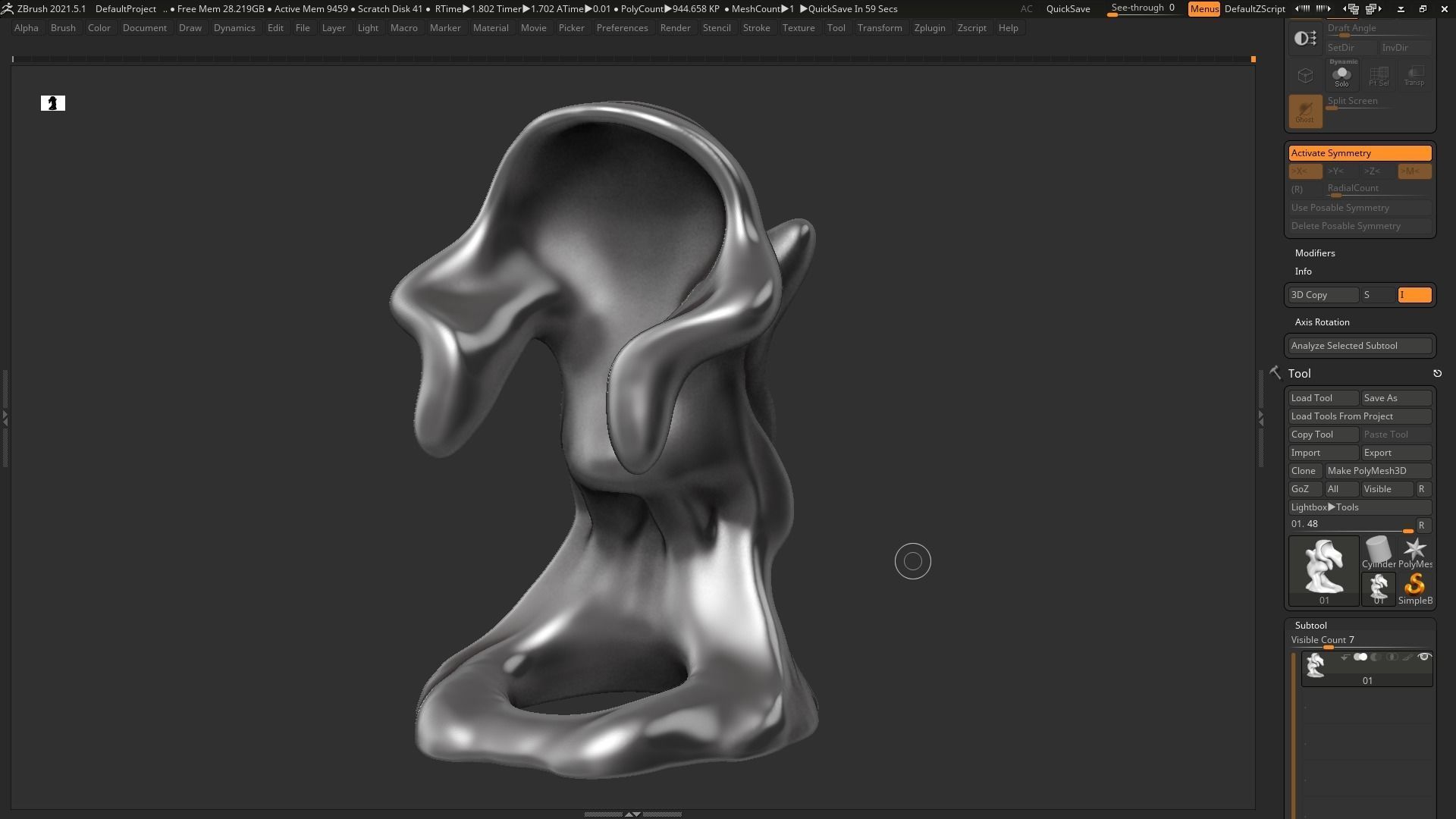Click Make PolyMesh3D button
Viewport: 1456px width, 819px height.
point(1378,471)
